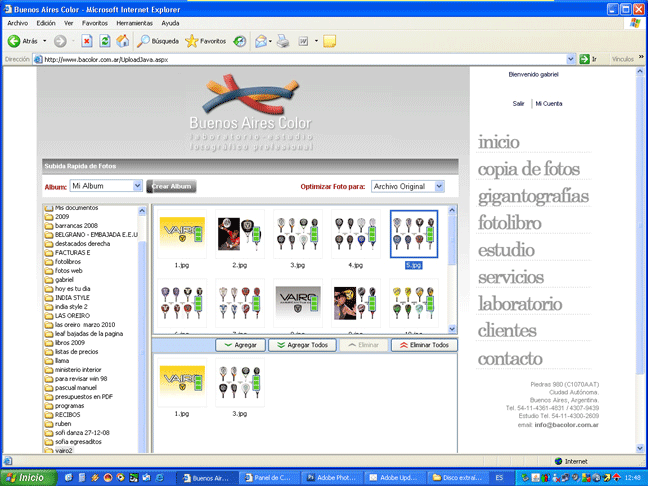Go to fotolibro section

click(x=510, y=223)
